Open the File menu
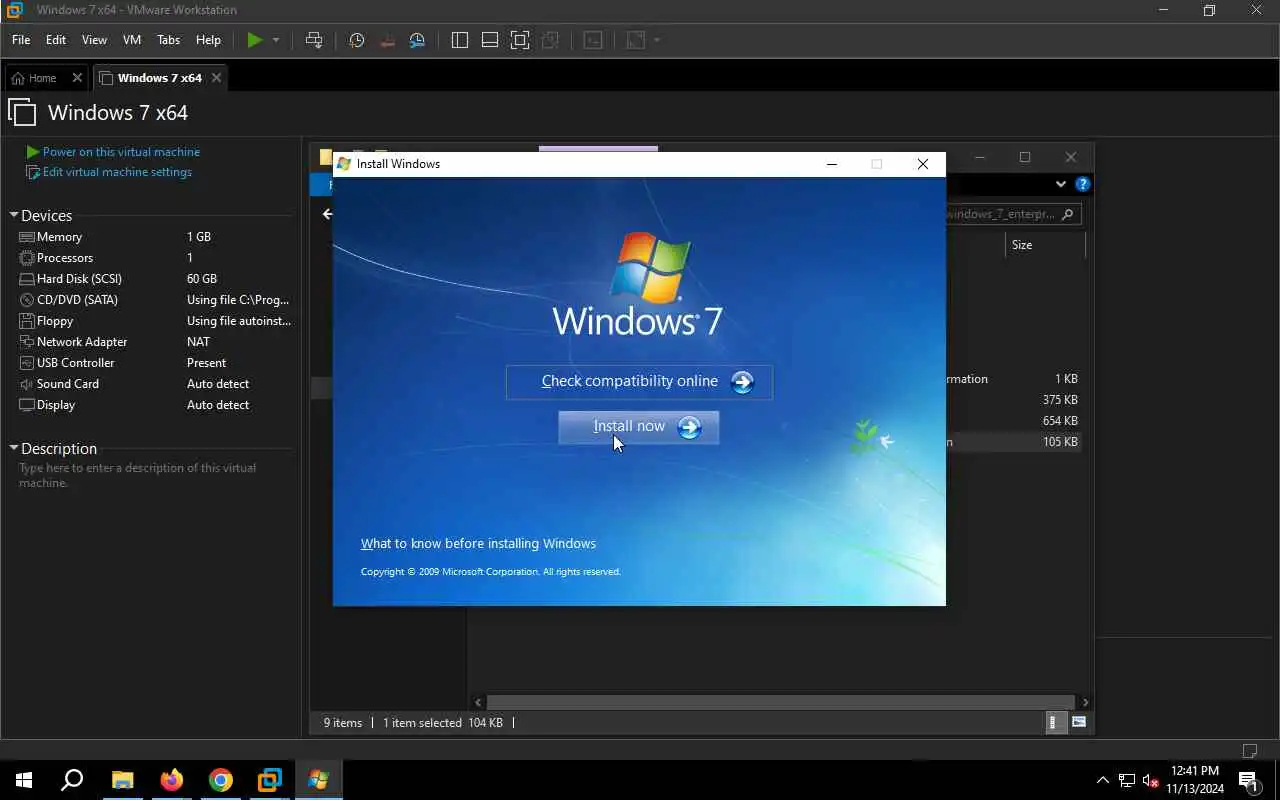 tap(21, 40)
